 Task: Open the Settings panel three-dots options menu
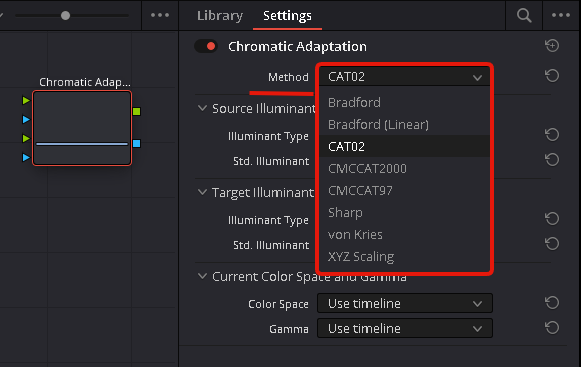(561, 15)
